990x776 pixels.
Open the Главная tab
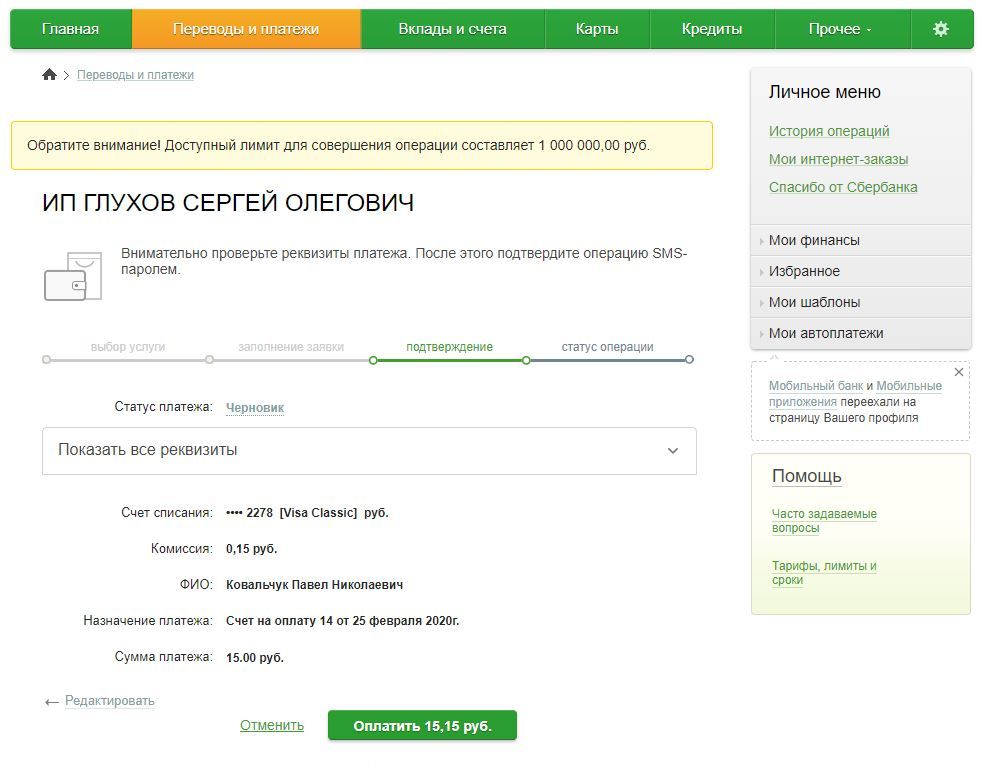[x=71, y=29]
